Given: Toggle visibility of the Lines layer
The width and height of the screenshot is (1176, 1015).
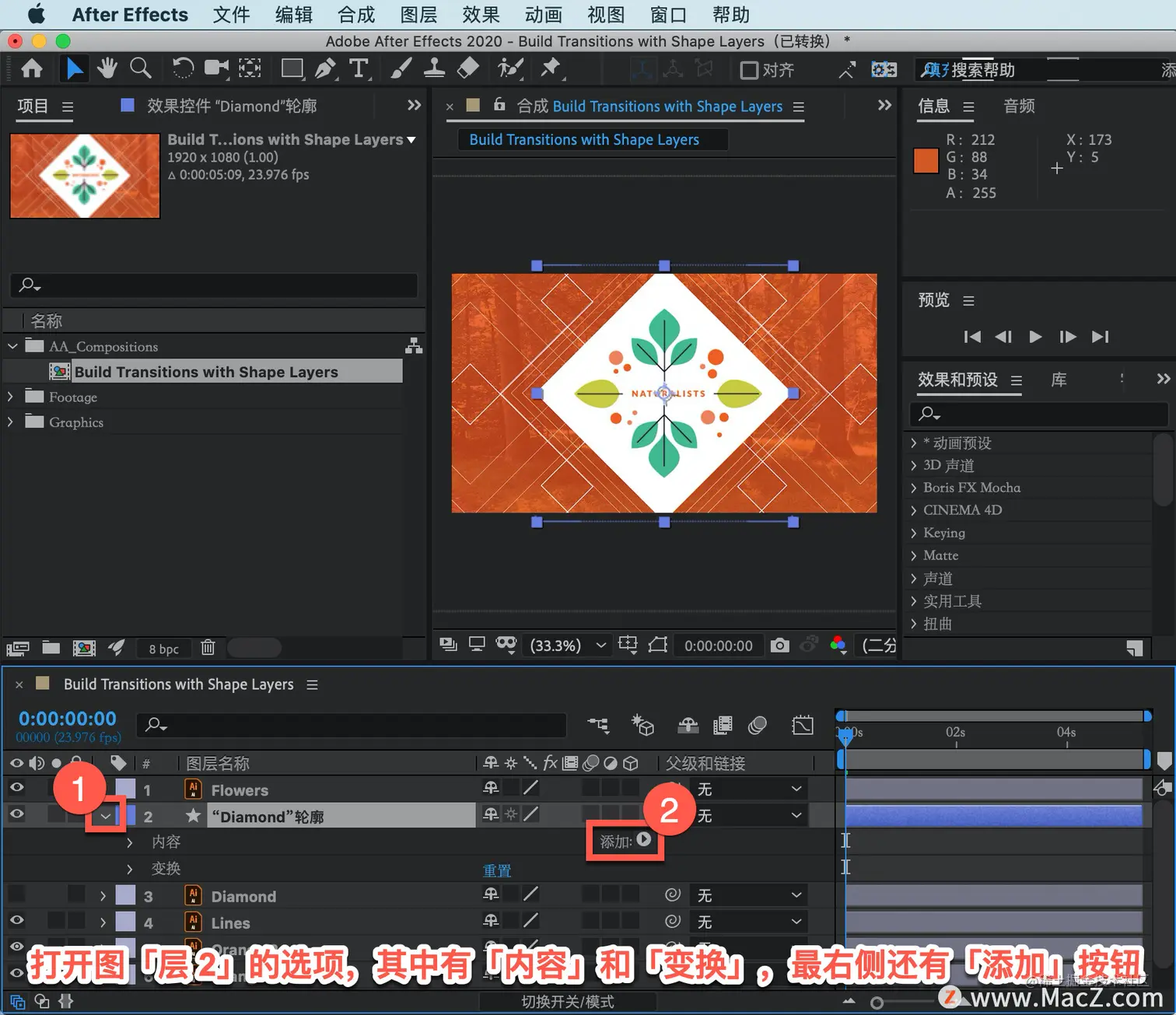Looking at the screenshot, I should [x=16, y=920].
